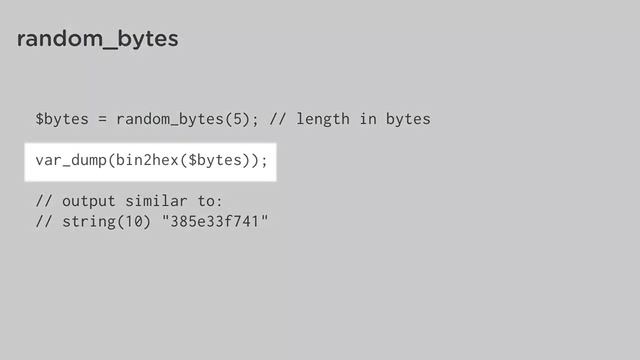The height and width of the screenshot is (360, 640).
Task: Click the number 5 in random_bytes call
Action: 236,119
